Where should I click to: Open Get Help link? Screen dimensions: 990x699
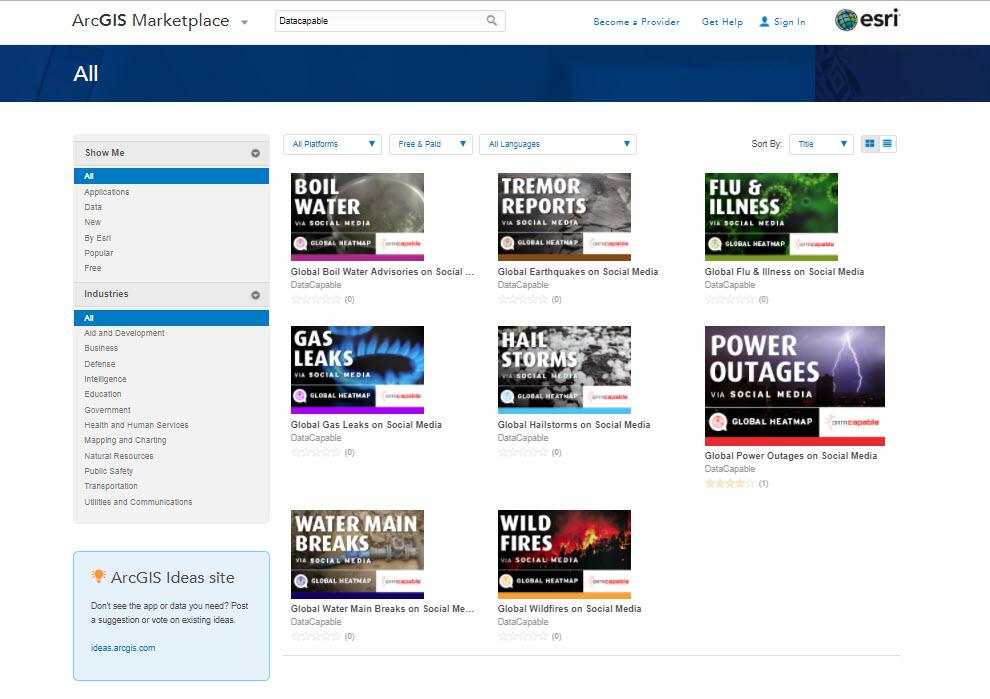click(722, 21)
